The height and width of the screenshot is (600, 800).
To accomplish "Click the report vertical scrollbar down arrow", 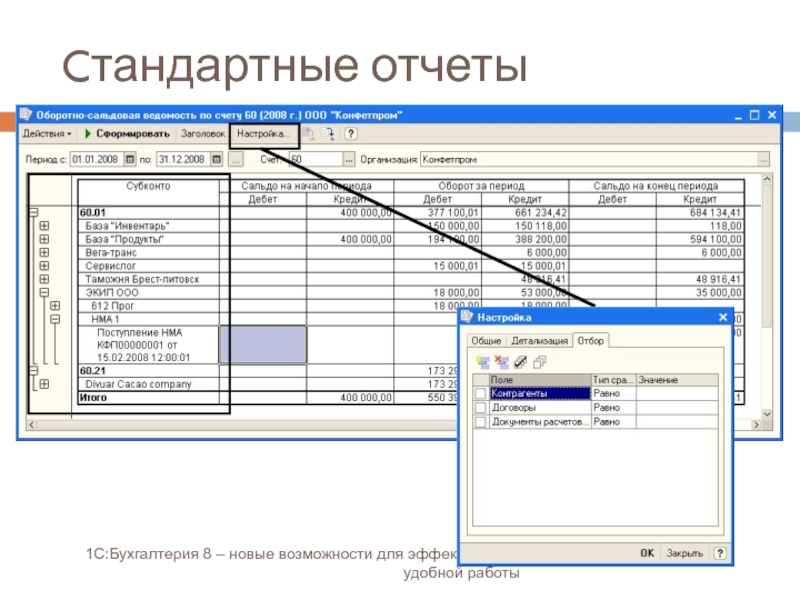I will click(x=766, y=414).
